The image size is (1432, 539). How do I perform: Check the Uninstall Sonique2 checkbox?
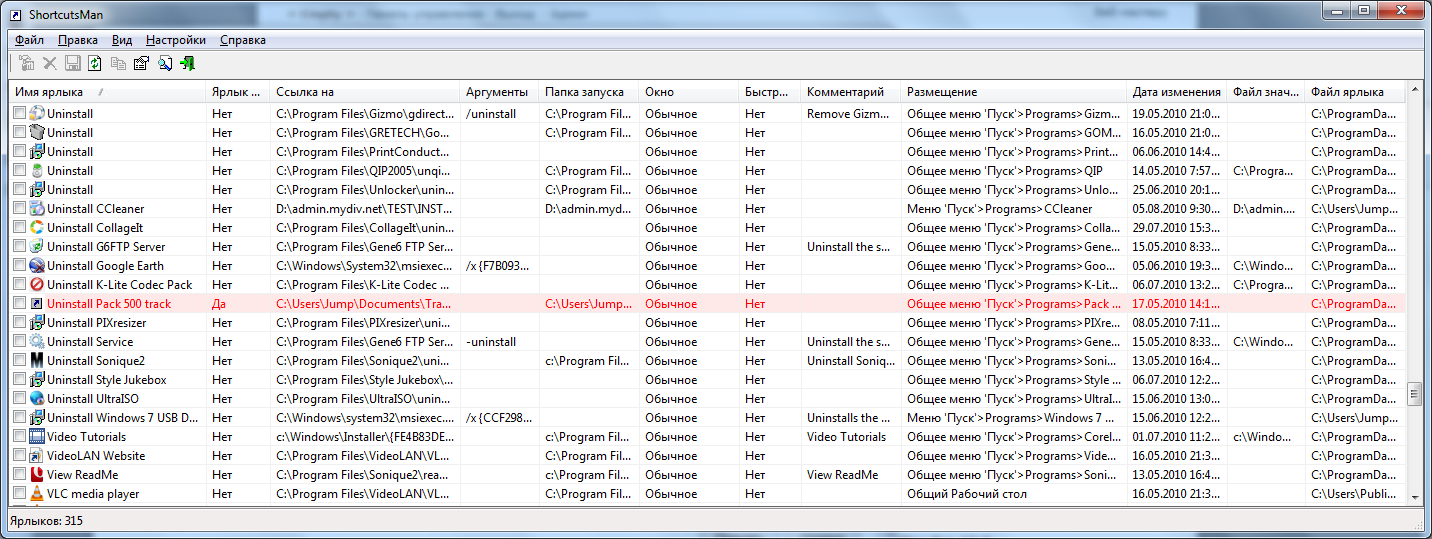point(19,361)
